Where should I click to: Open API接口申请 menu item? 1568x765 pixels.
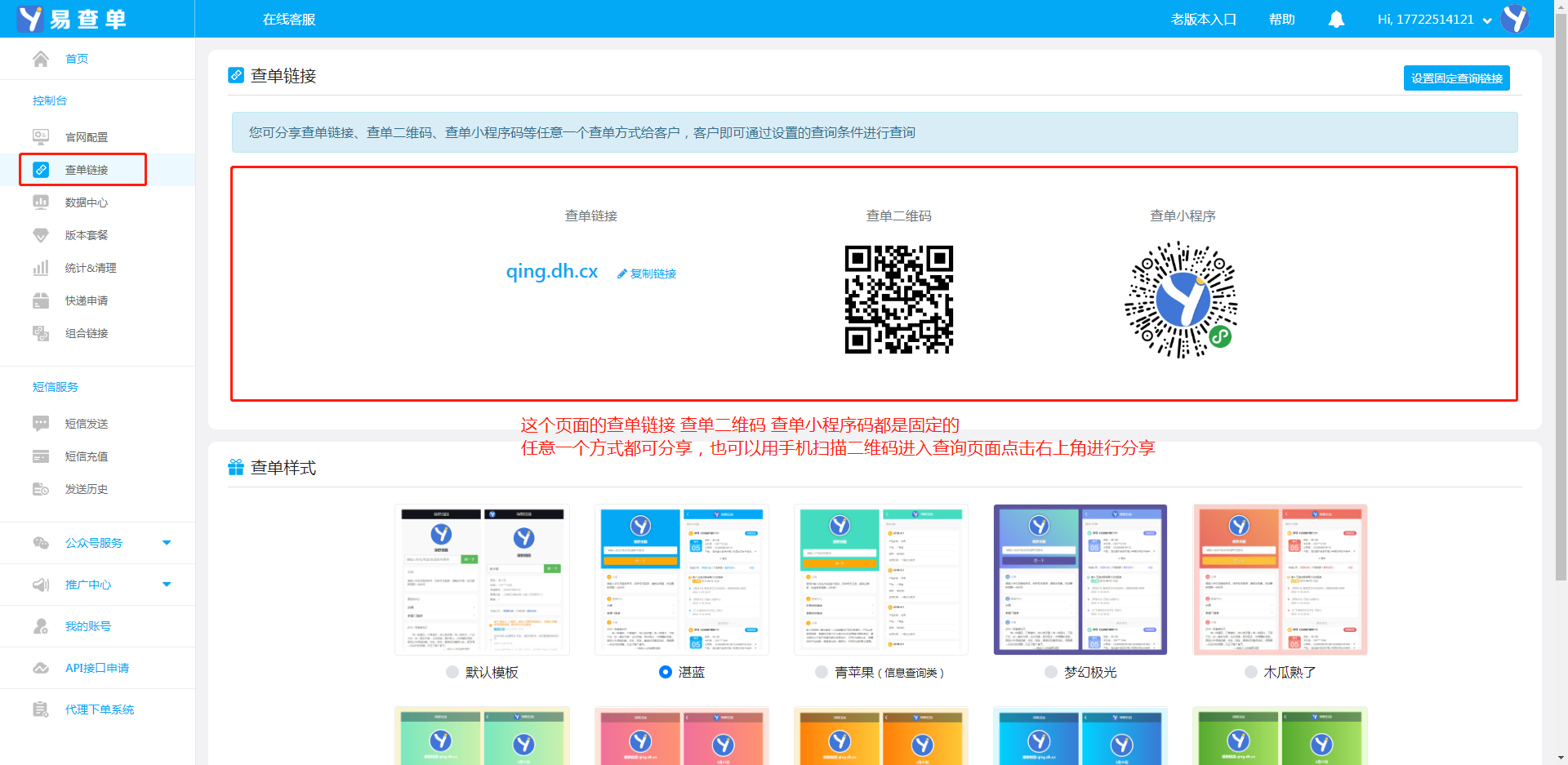point(97,668)
